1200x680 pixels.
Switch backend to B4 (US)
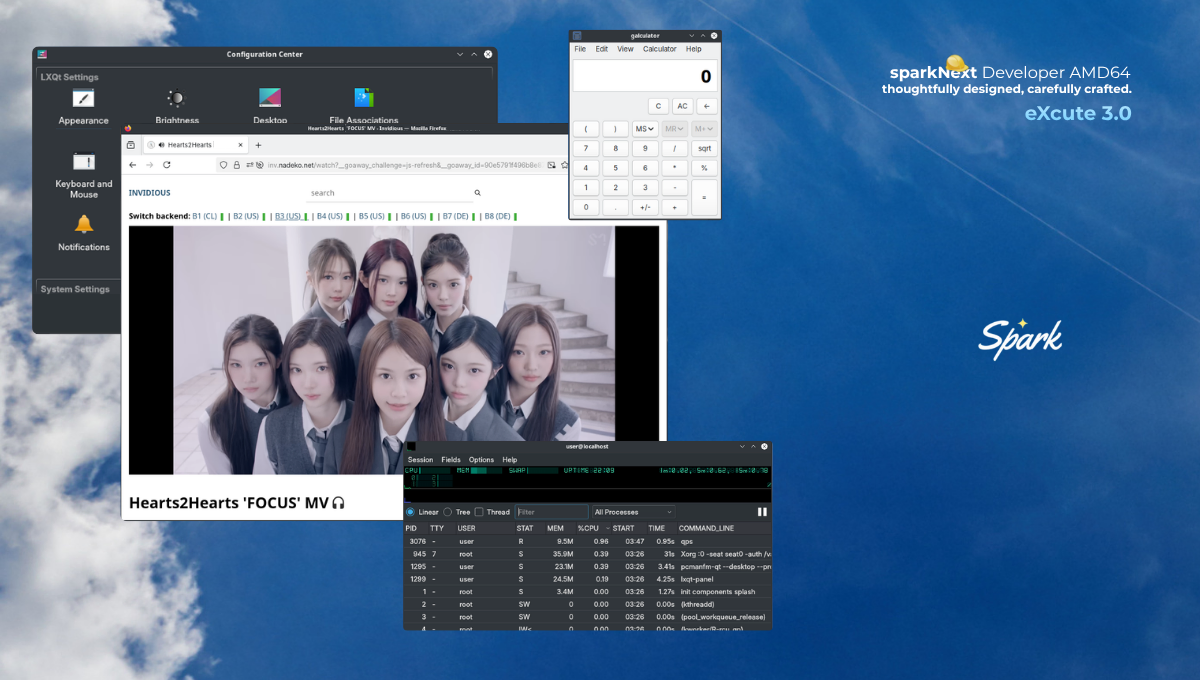click(329, 216)
